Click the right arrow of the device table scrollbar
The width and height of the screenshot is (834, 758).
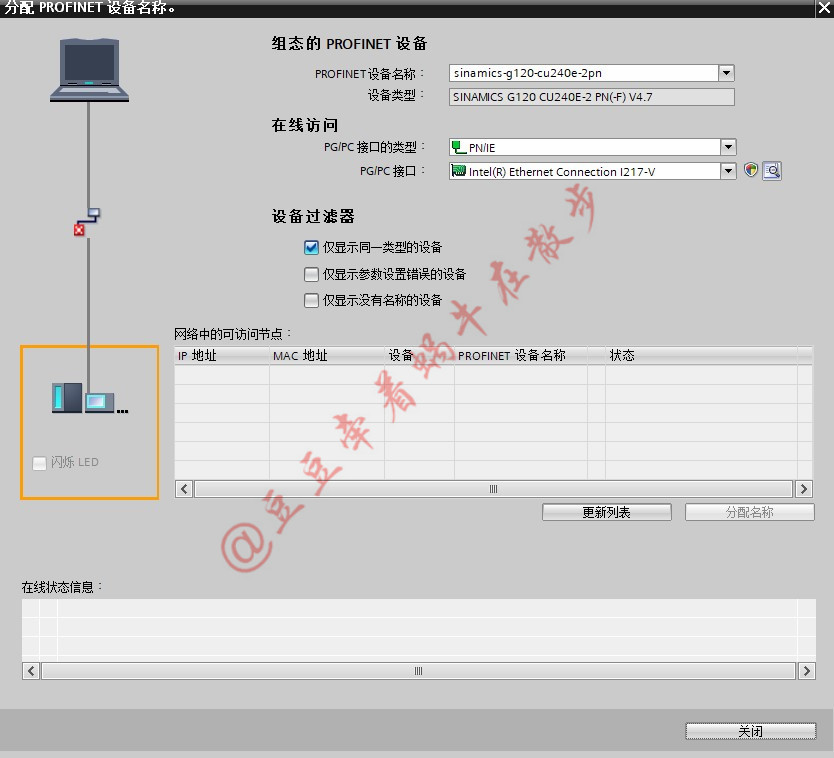[x=803, y=488]
